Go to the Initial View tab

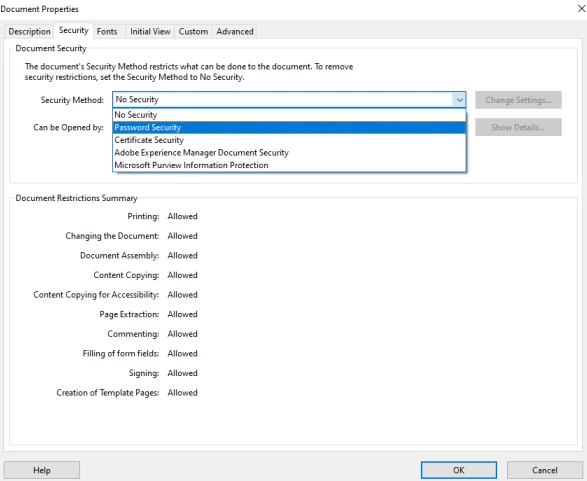[x=150, y=31]
